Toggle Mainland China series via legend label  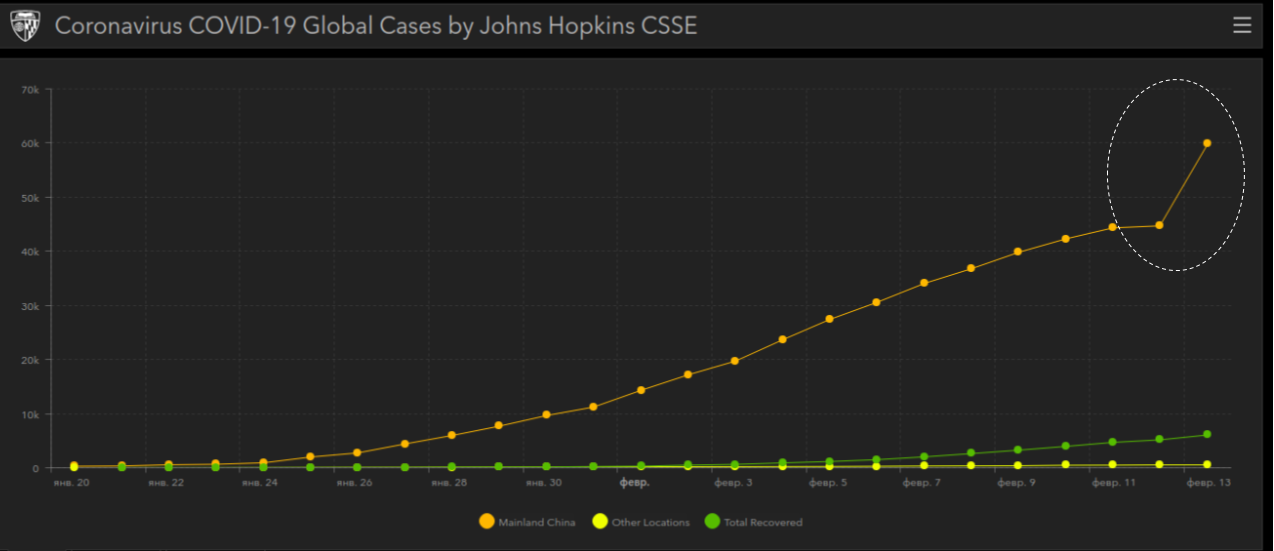coord(536,522)
